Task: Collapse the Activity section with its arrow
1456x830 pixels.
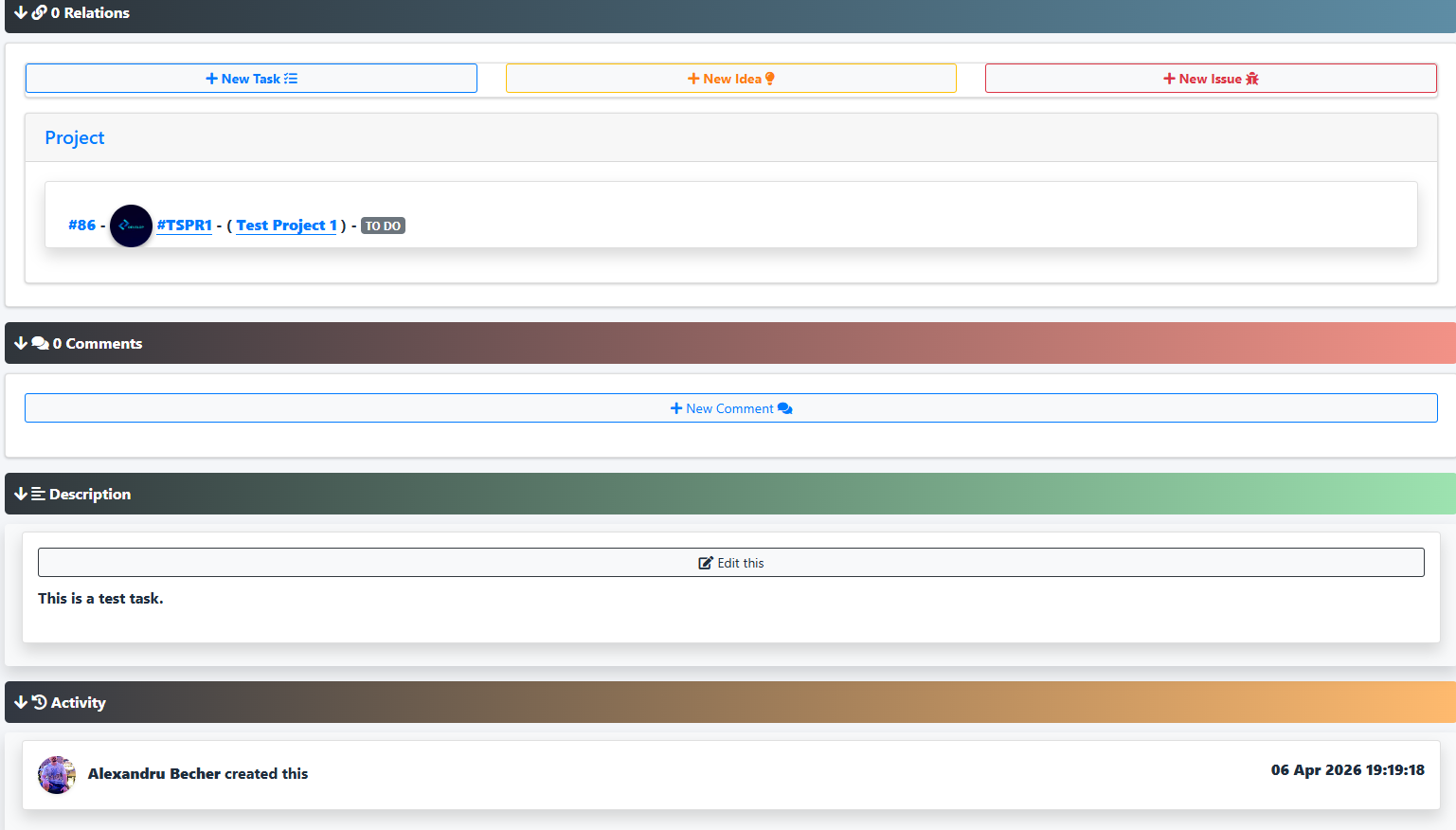Action: [21, 702]
